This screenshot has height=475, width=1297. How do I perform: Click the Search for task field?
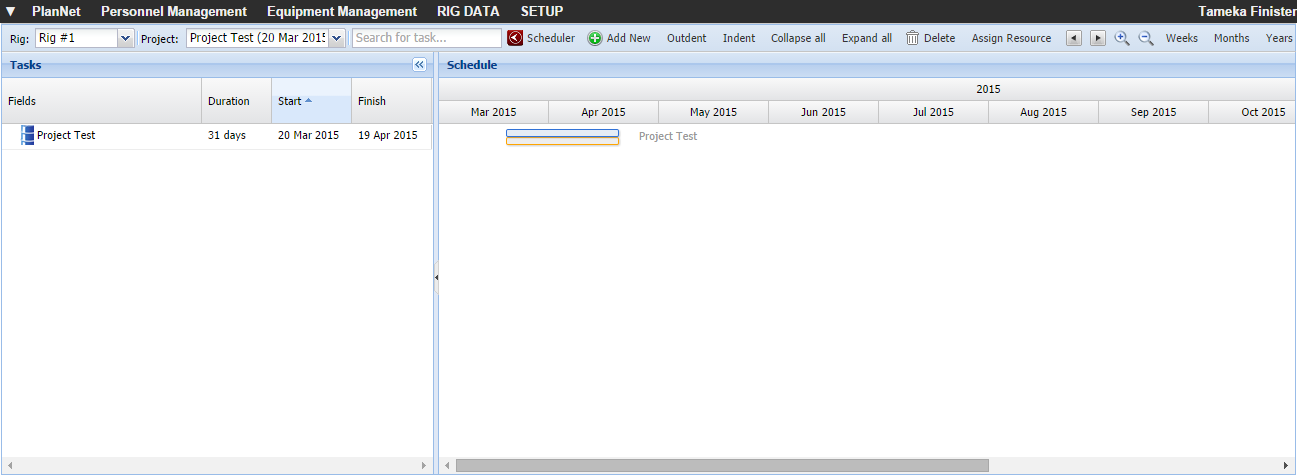[427, 38]
